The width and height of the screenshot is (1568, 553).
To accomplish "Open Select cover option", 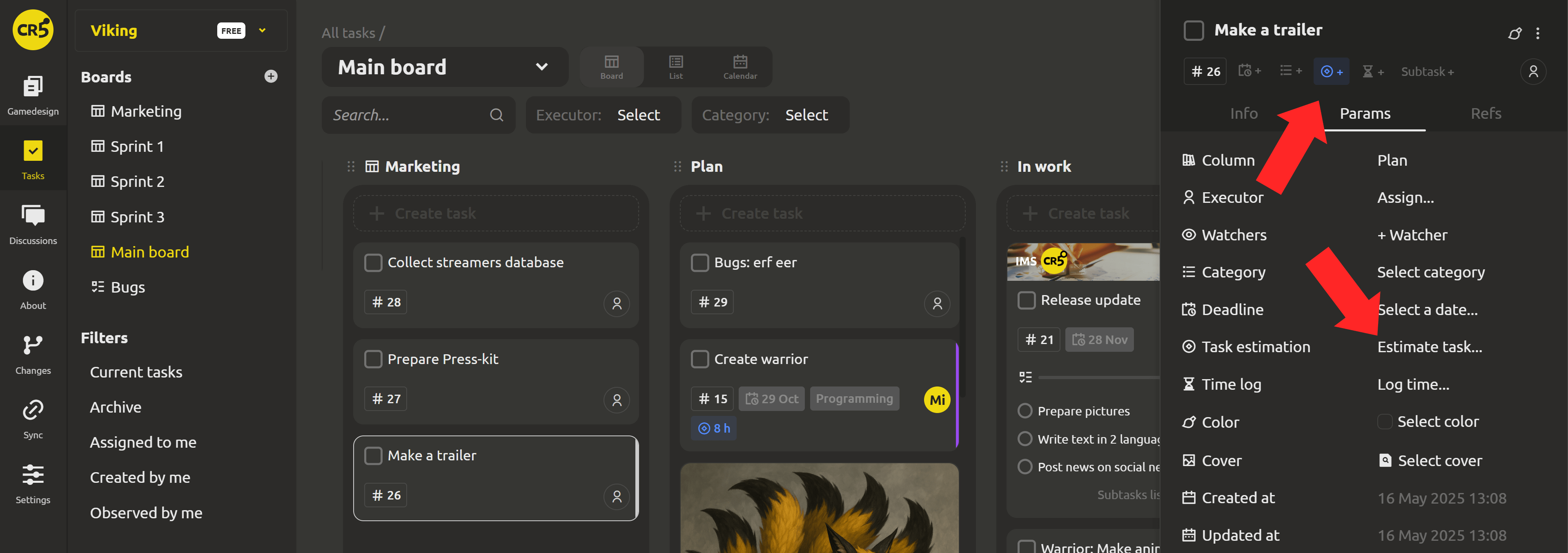I will pyautogui.click(x=1430, y=460).
